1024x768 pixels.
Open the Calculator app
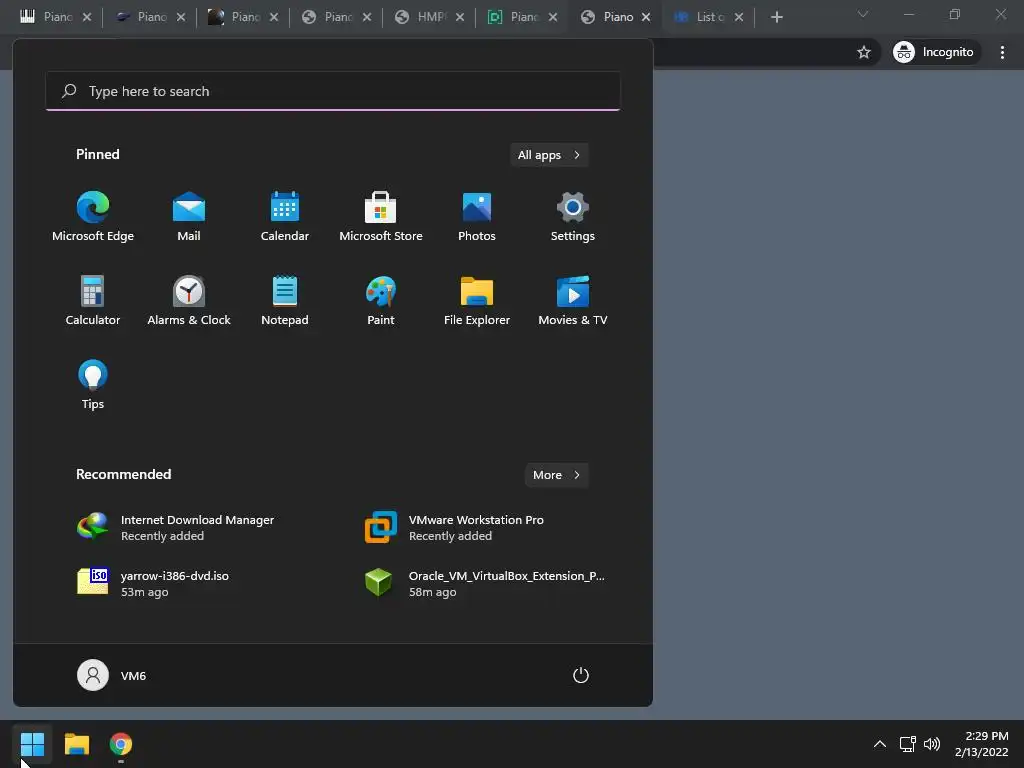point(93,300)
